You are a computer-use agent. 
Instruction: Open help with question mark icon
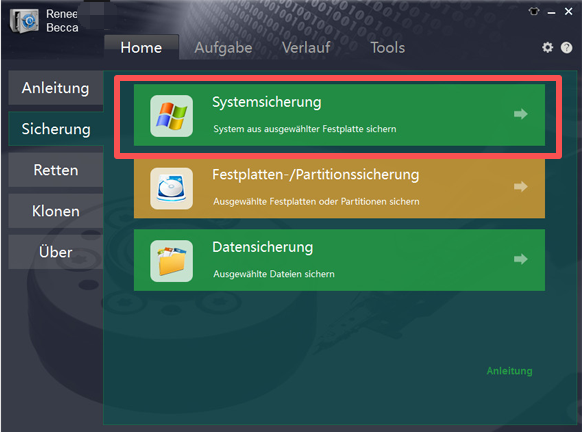point(566,48)
